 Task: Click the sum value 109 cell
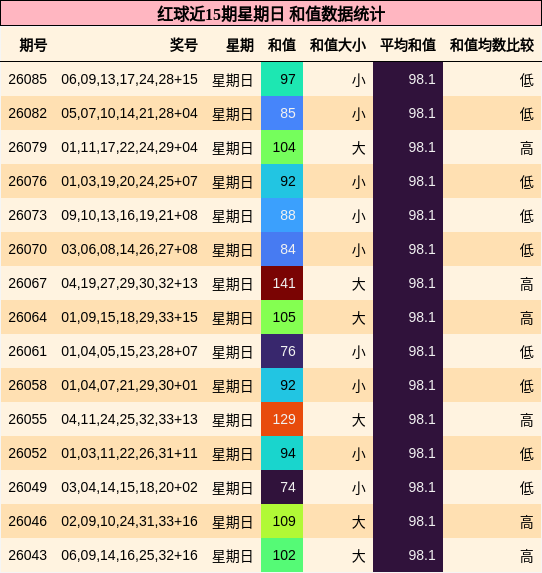[x=282, y=521]
